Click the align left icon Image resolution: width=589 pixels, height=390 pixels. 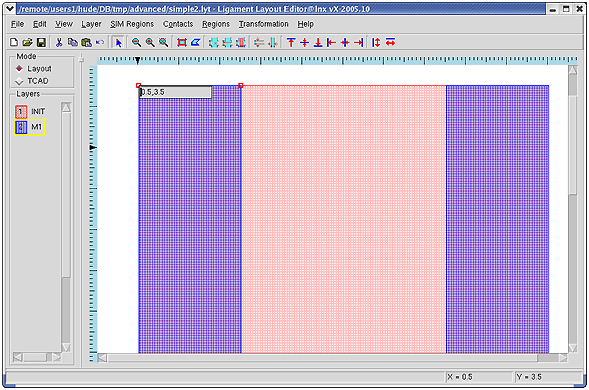[x=331, y=42]
